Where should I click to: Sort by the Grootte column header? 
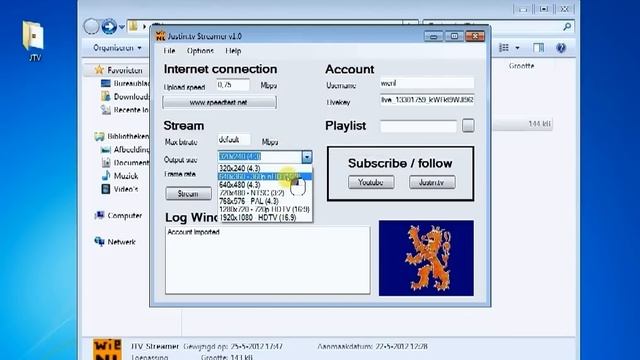coord(521,66)
